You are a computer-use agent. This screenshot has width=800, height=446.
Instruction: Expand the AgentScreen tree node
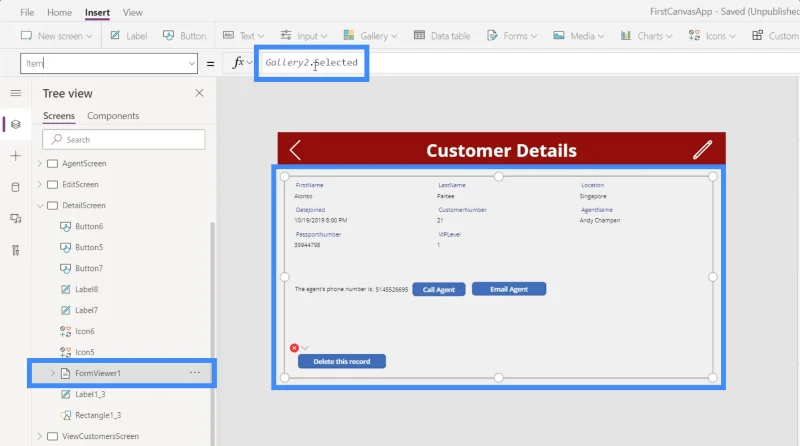coord(40,163)
